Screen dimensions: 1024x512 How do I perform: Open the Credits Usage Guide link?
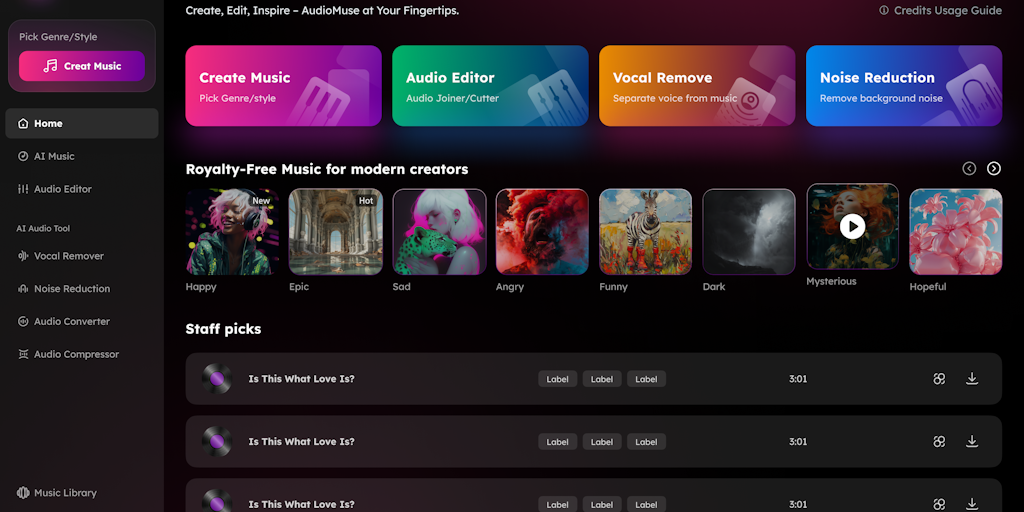(x=940, y=10)
